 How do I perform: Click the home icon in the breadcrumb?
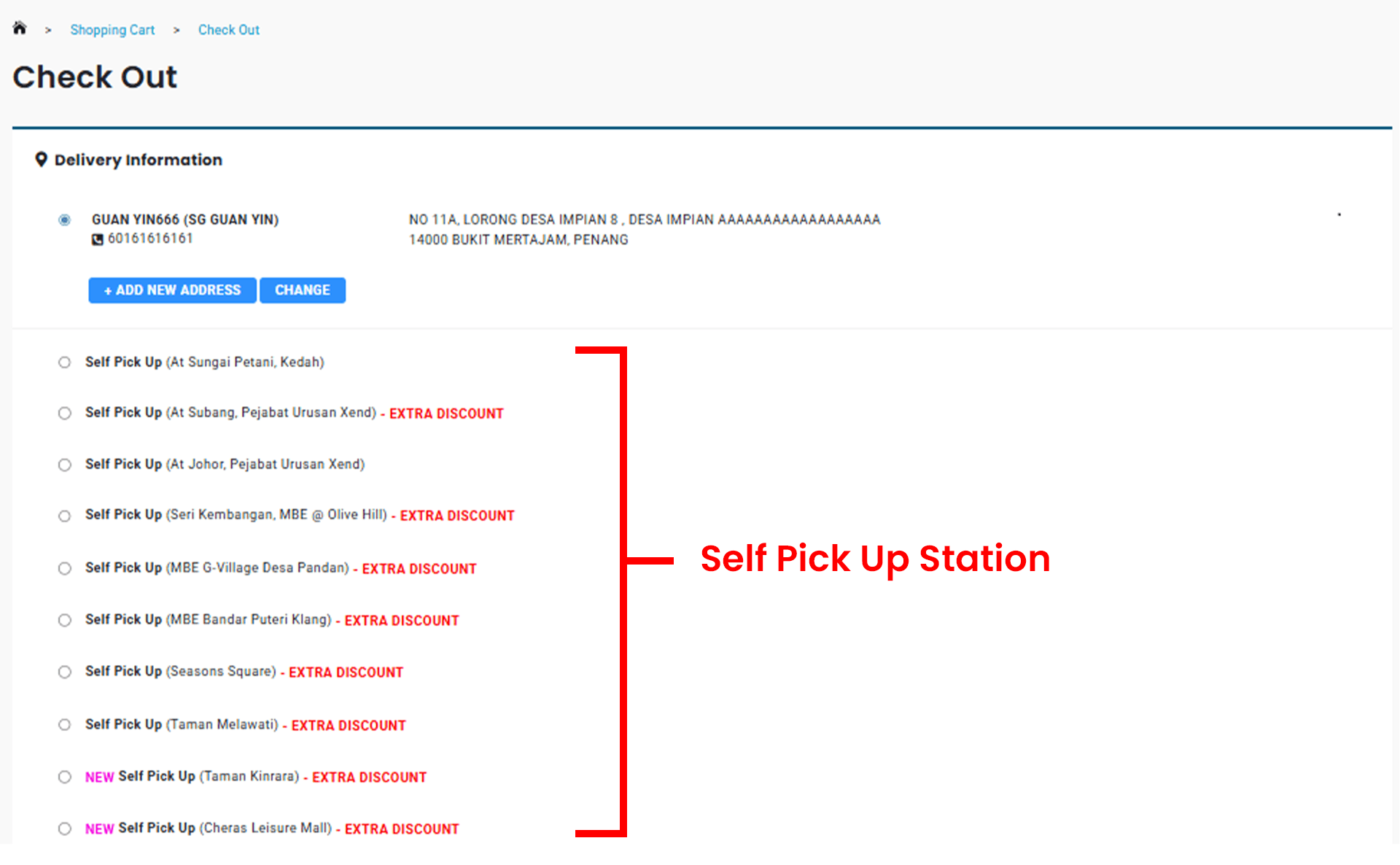tap(20, 28)
